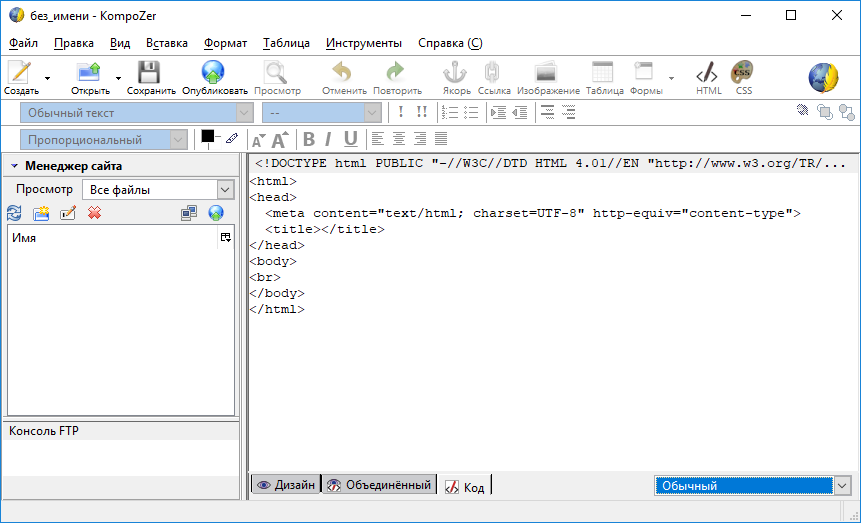Viewport: 861px width, 523px height.
Task: Open the Файл menu
Action: click(23, 43)
